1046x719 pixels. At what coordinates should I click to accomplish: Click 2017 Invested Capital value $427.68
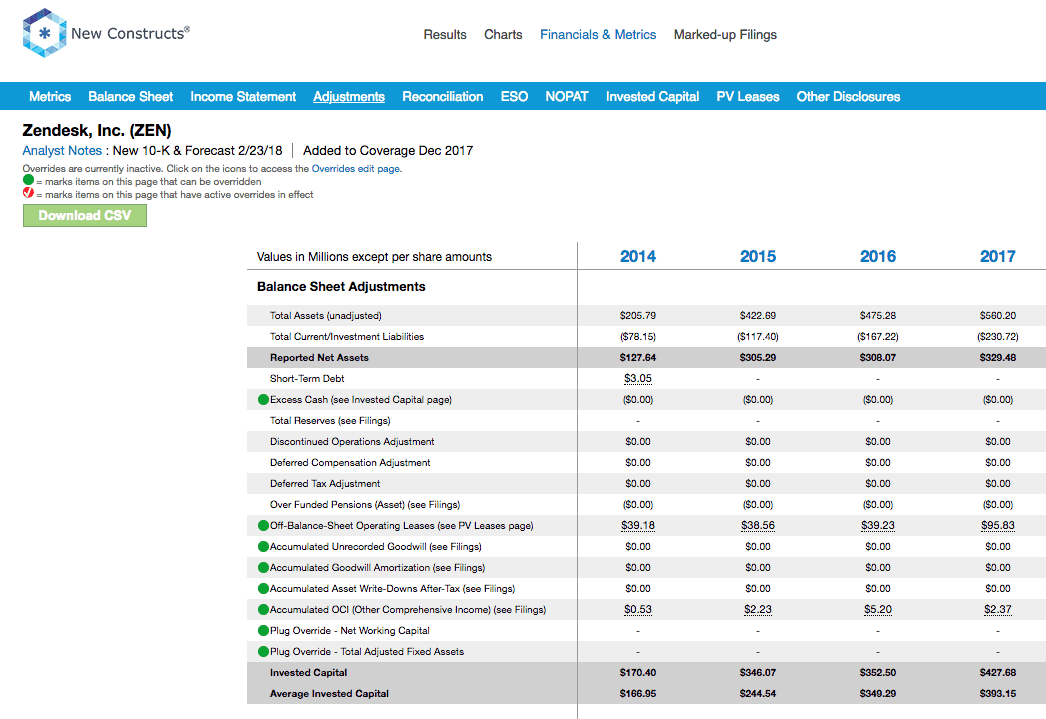tap(998, 673)
